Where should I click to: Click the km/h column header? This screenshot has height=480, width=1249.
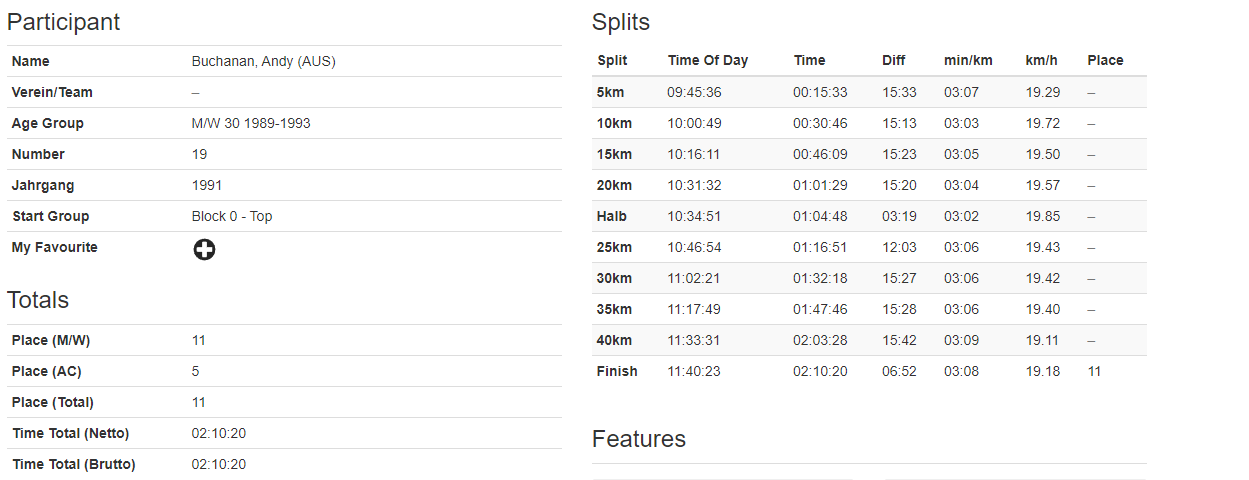[1041, 60]
